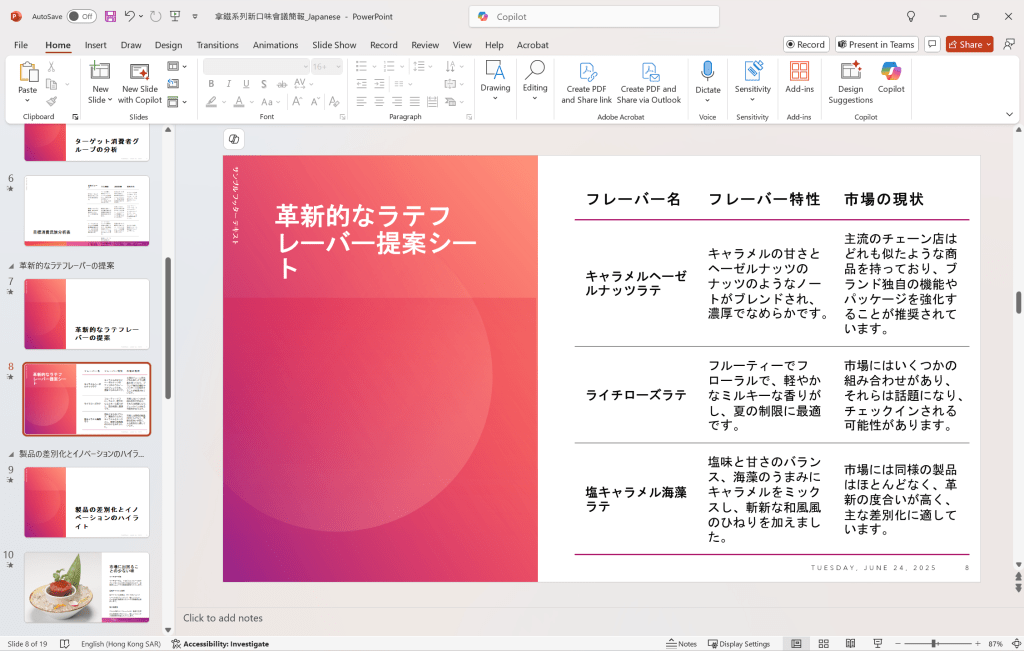The width and height of the screenshot is (1024, 651).
Task: Click the Redo icon
Action: point(155,16)
